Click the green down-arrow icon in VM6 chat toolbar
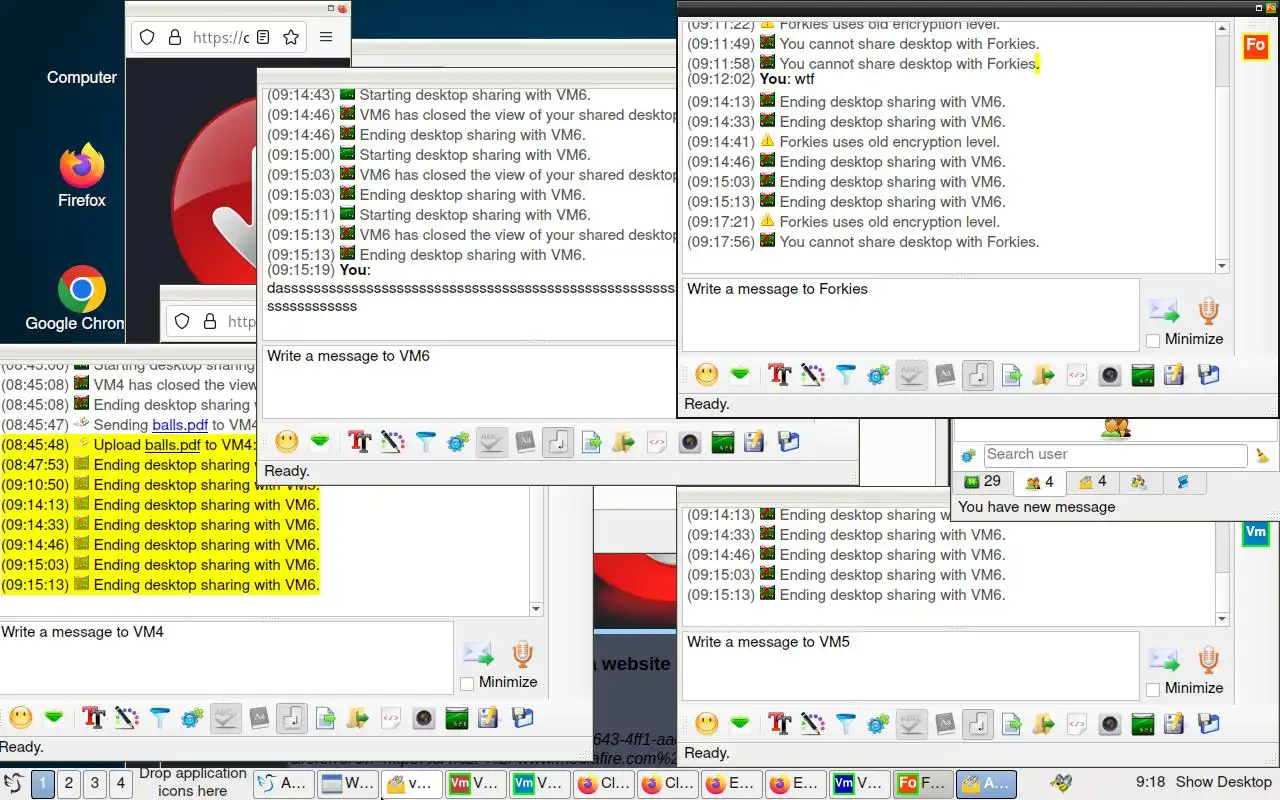The image size is (1280, 800). (x=320, y=441)
